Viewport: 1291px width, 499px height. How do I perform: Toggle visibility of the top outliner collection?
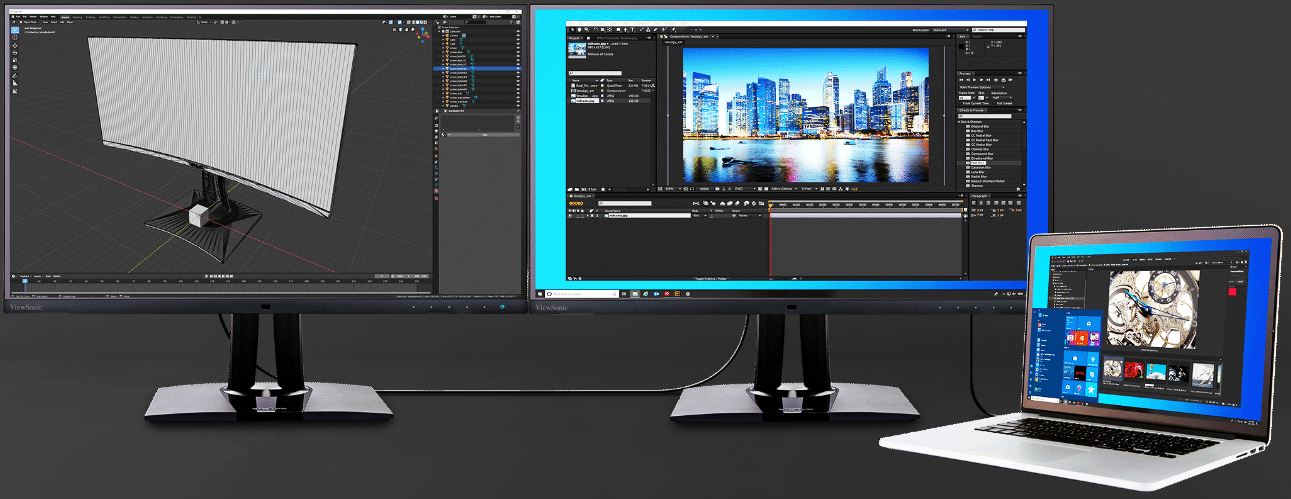(x=518, y=31)
